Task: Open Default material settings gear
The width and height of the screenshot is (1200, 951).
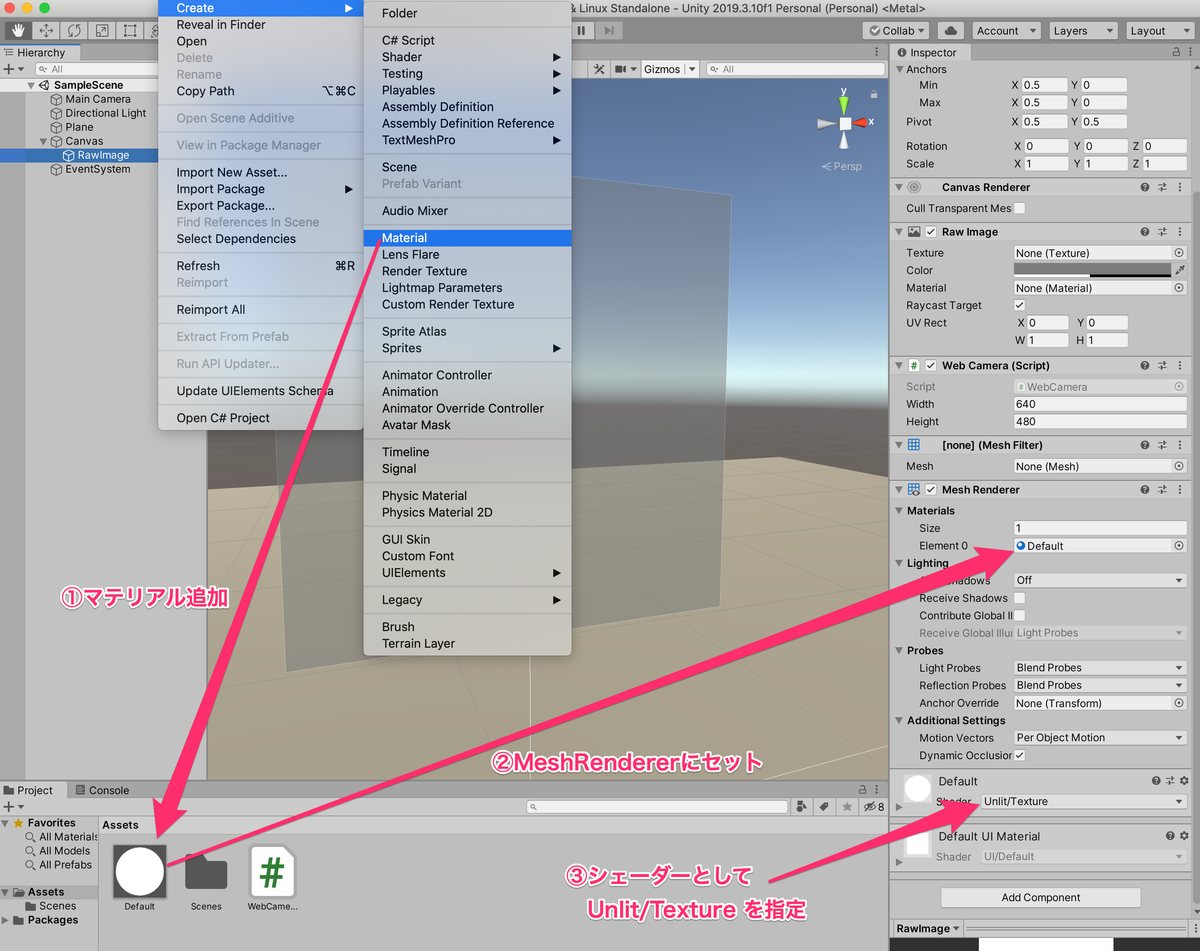Action: pyautogui.click(x=1185, y=780)
